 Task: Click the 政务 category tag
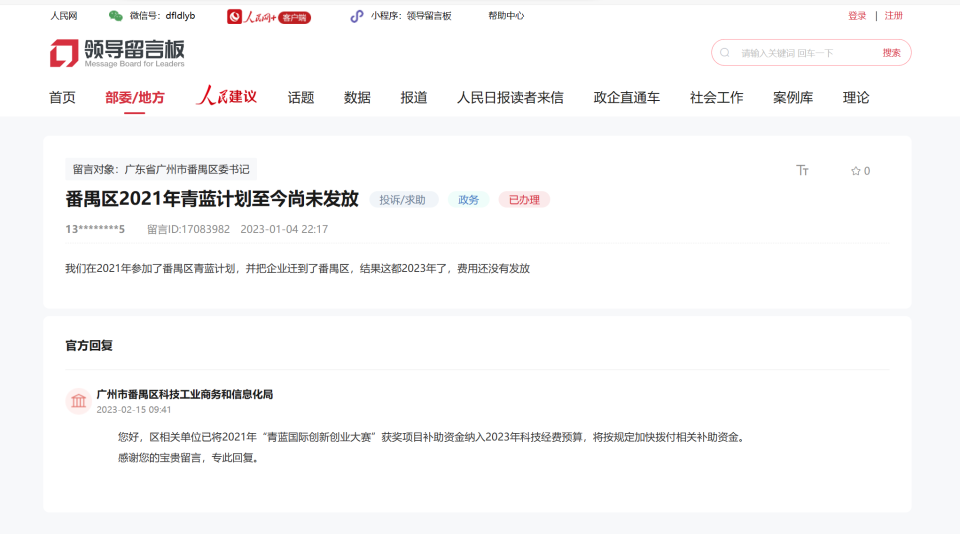click(x=468, y=200)
